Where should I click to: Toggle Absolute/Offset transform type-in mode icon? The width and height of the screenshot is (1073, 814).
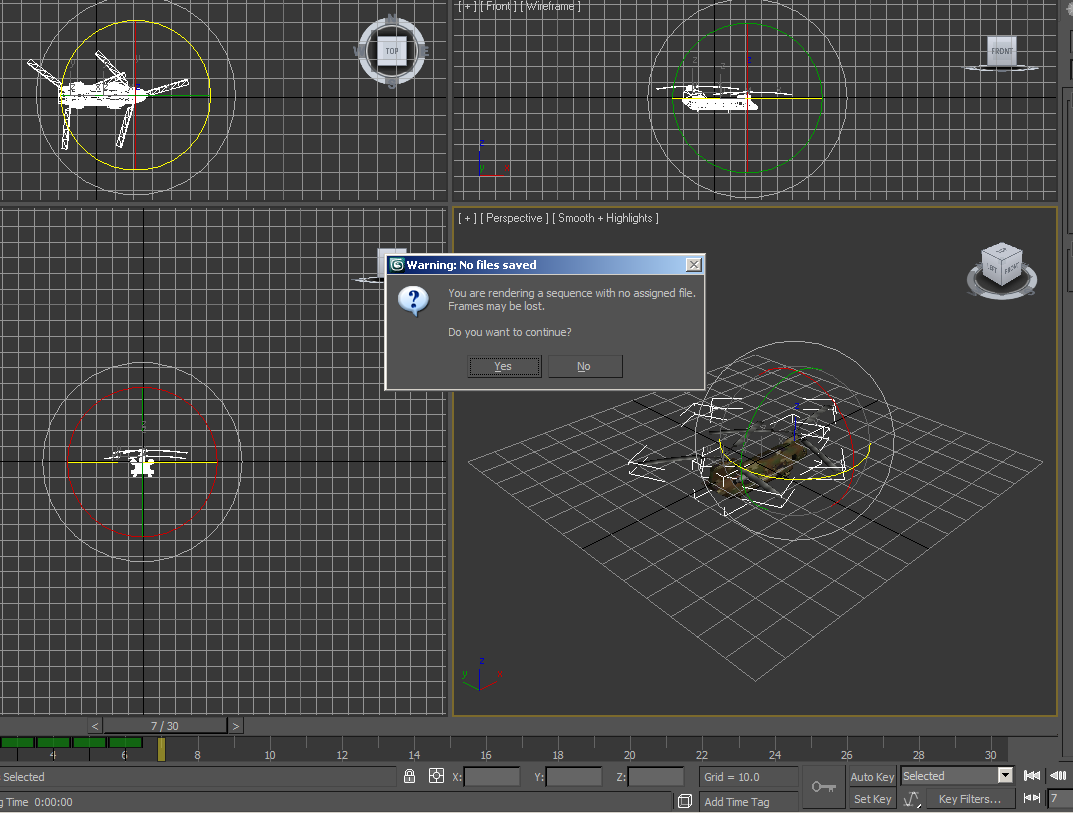tap(436, 776)
